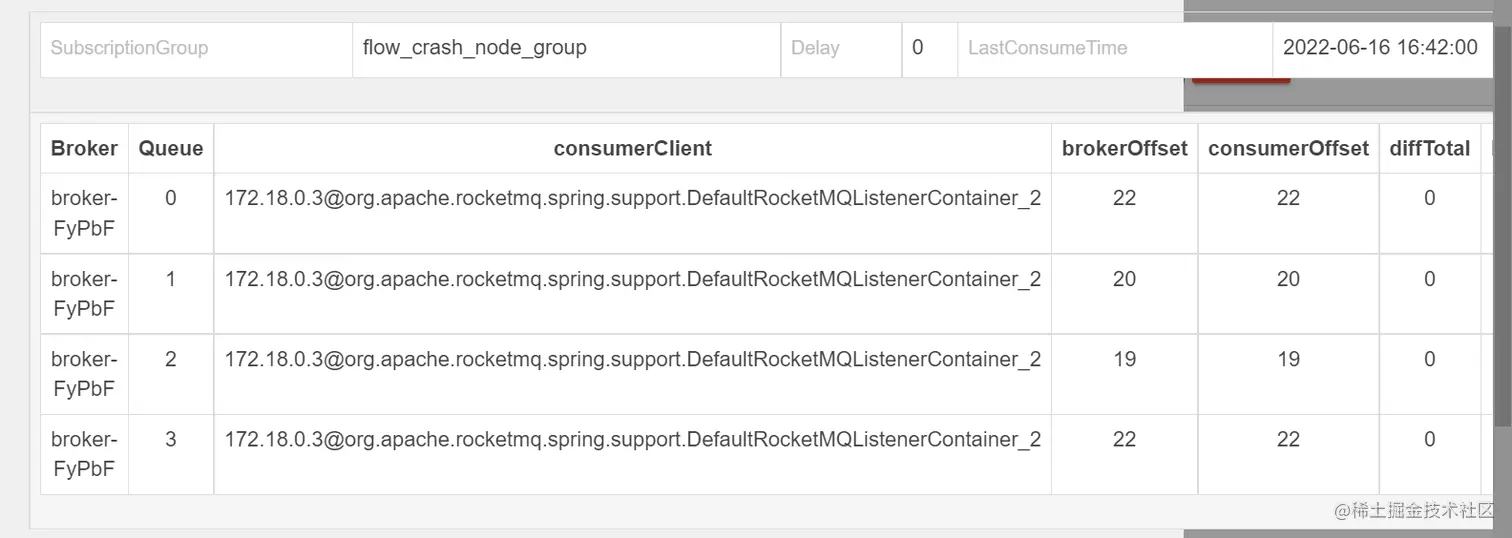This screenshot has width=1512, height=538.
Task: Click the Queue column header
Action: tap(170, 149)
